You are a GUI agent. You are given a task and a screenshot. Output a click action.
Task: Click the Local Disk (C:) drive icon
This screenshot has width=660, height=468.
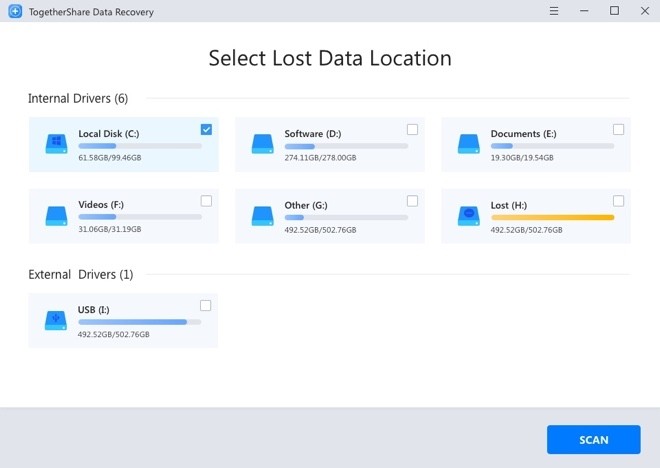coord(56,143)
